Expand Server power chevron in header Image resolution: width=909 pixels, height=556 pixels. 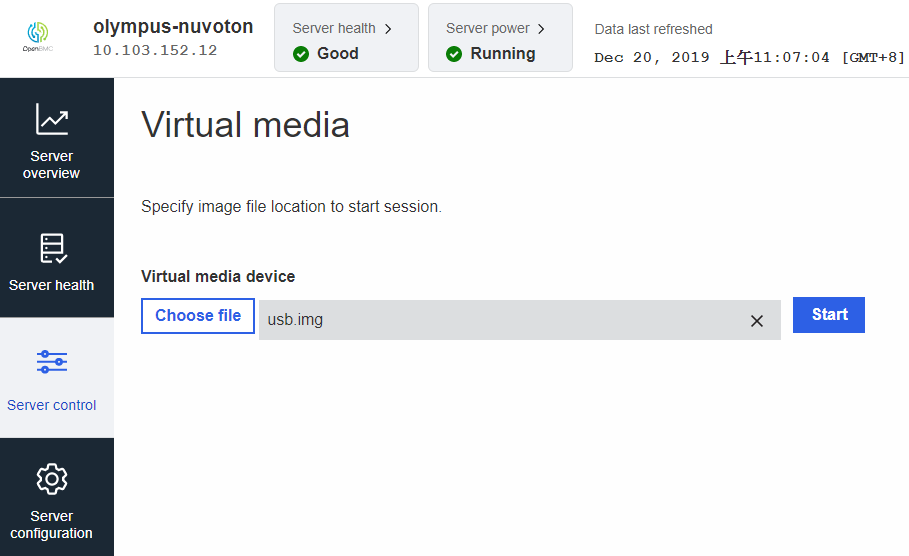click(542, 29)
